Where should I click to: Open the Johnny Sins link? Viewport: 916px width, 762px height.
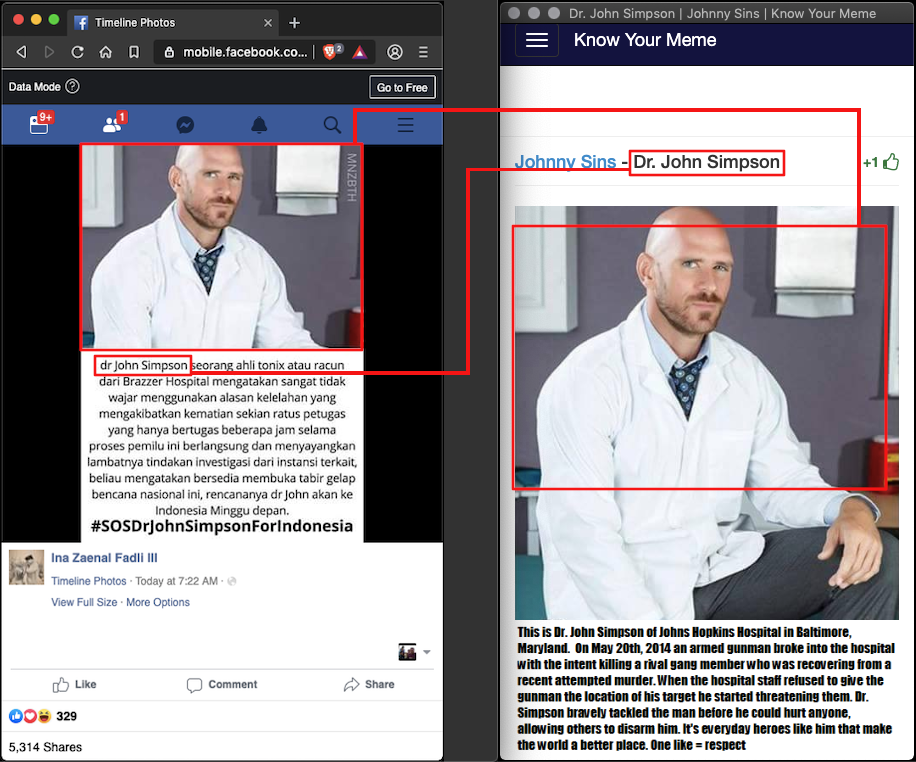565,162
